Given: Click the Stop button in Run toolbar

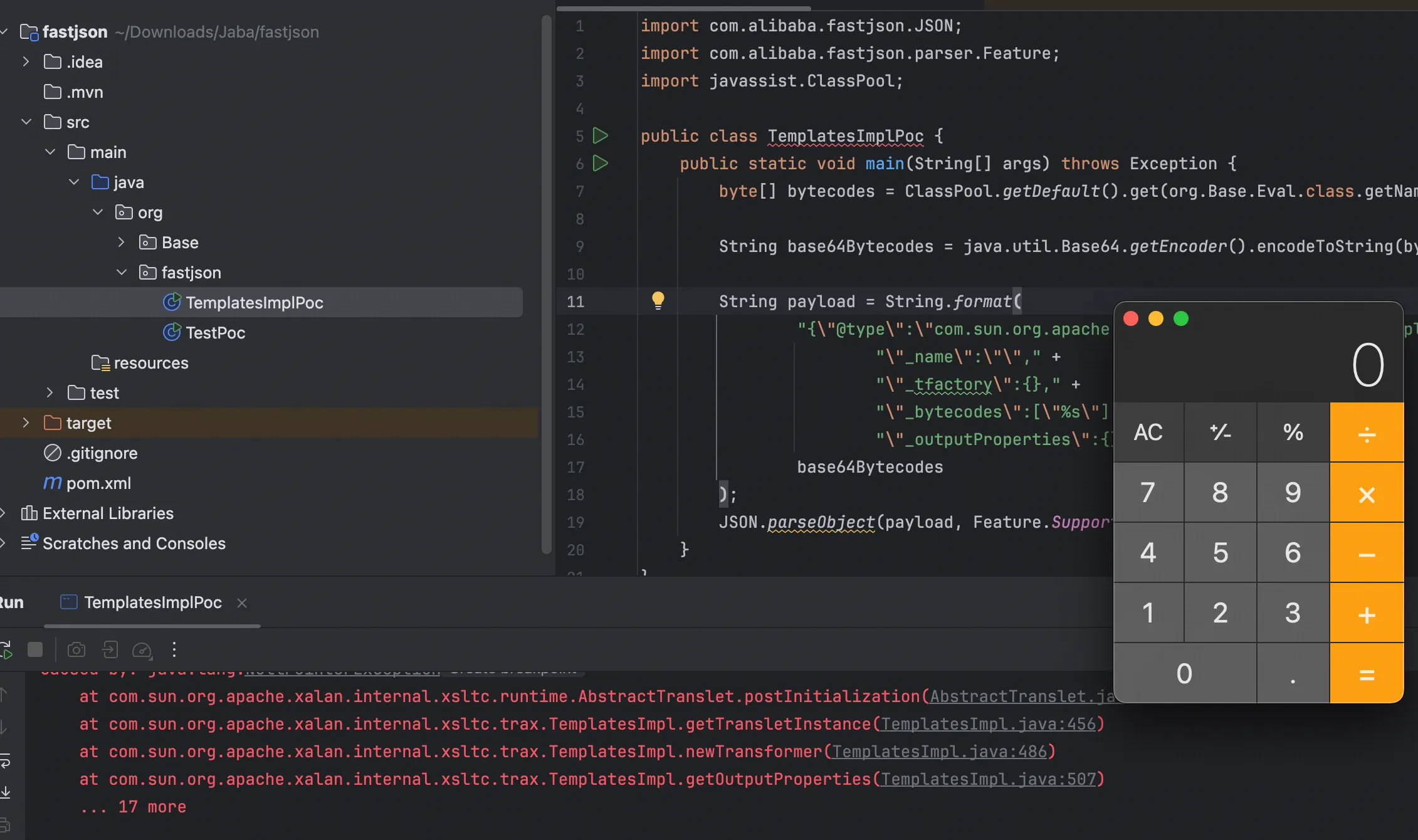Looking at the screenshot, I should [35, 649].
